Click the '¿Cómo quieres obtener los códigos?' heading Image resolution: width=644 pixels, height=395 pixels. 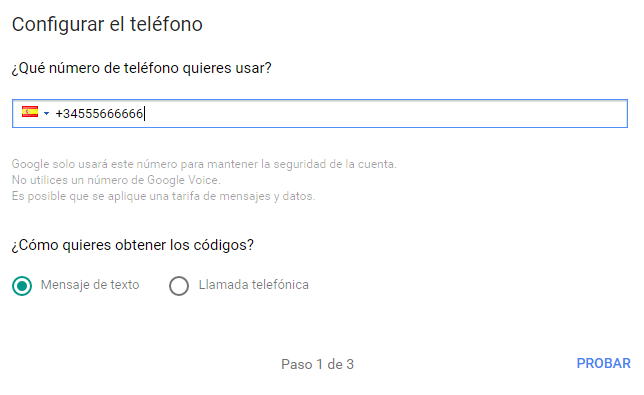(x=133, y=245)
